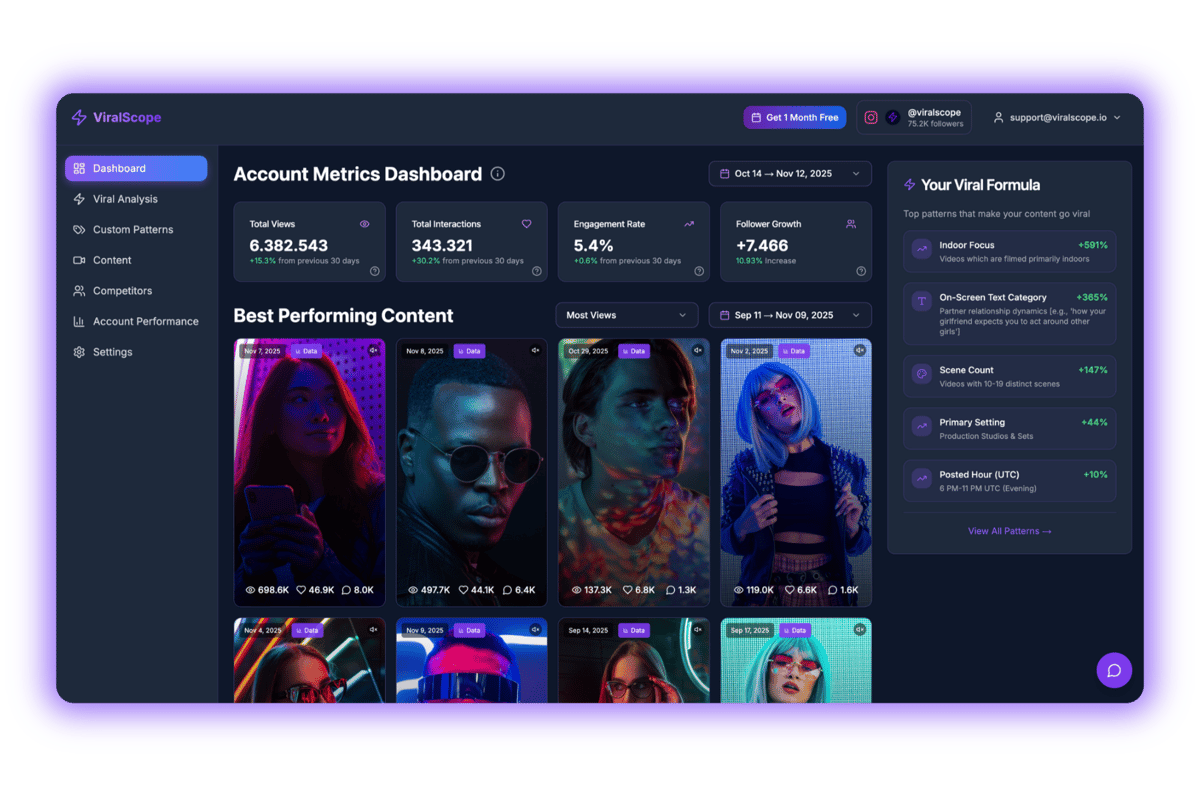Open Account Performance chart icon

coord(79,321)
